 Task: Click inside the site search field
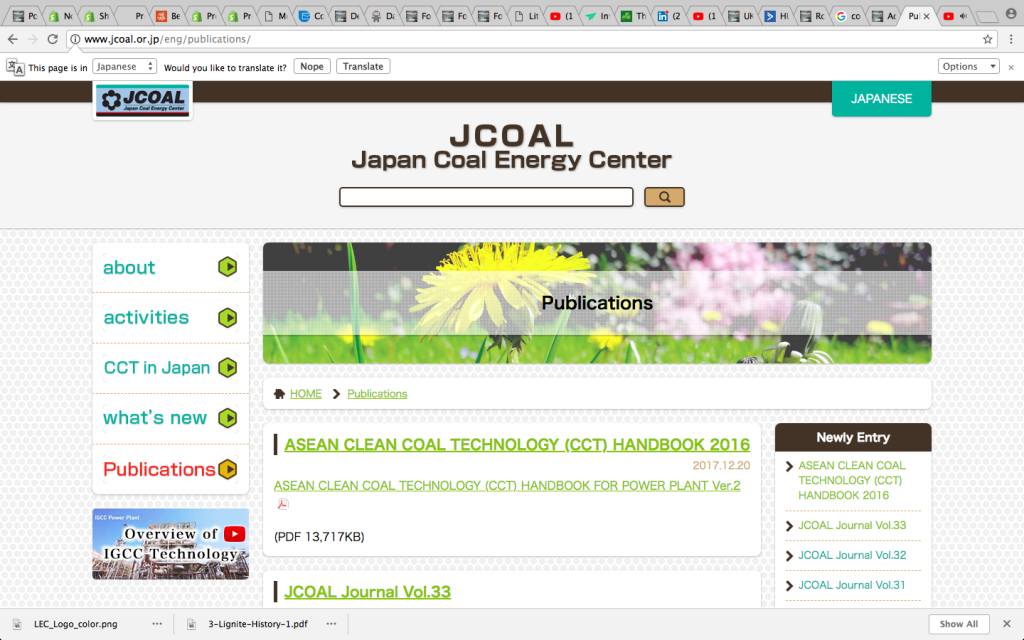pyautogui.click(x=485, y=197)
